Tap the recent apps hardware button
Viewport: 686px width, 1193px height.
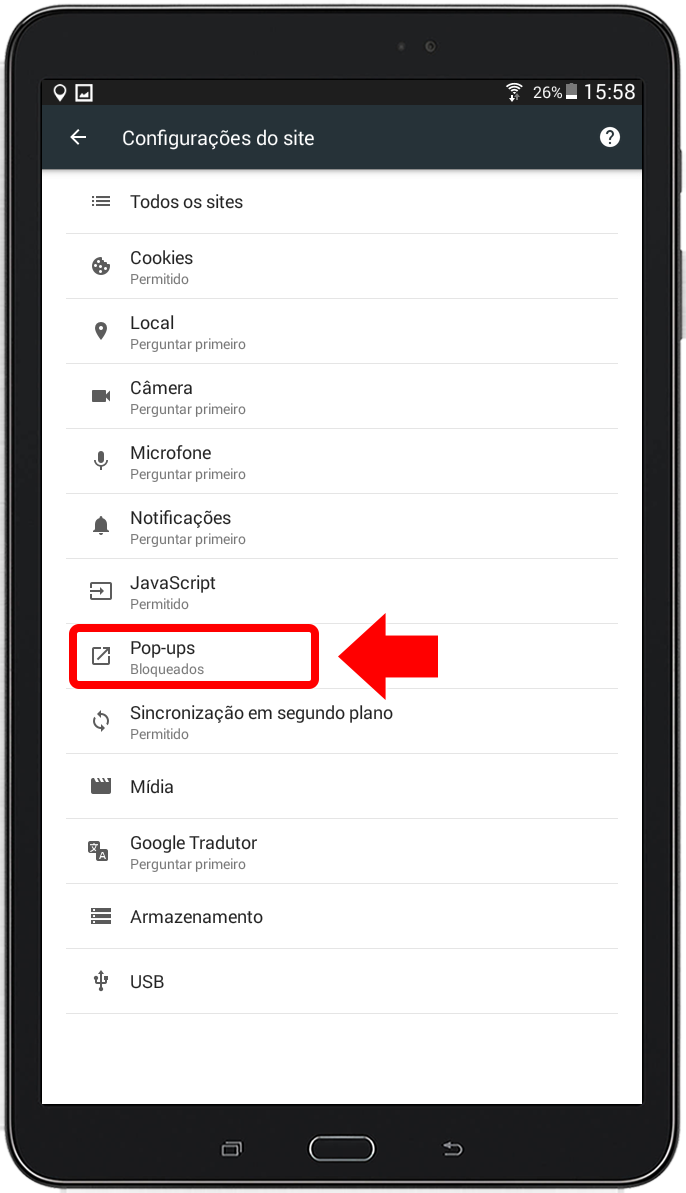(x=232, y=1149)
